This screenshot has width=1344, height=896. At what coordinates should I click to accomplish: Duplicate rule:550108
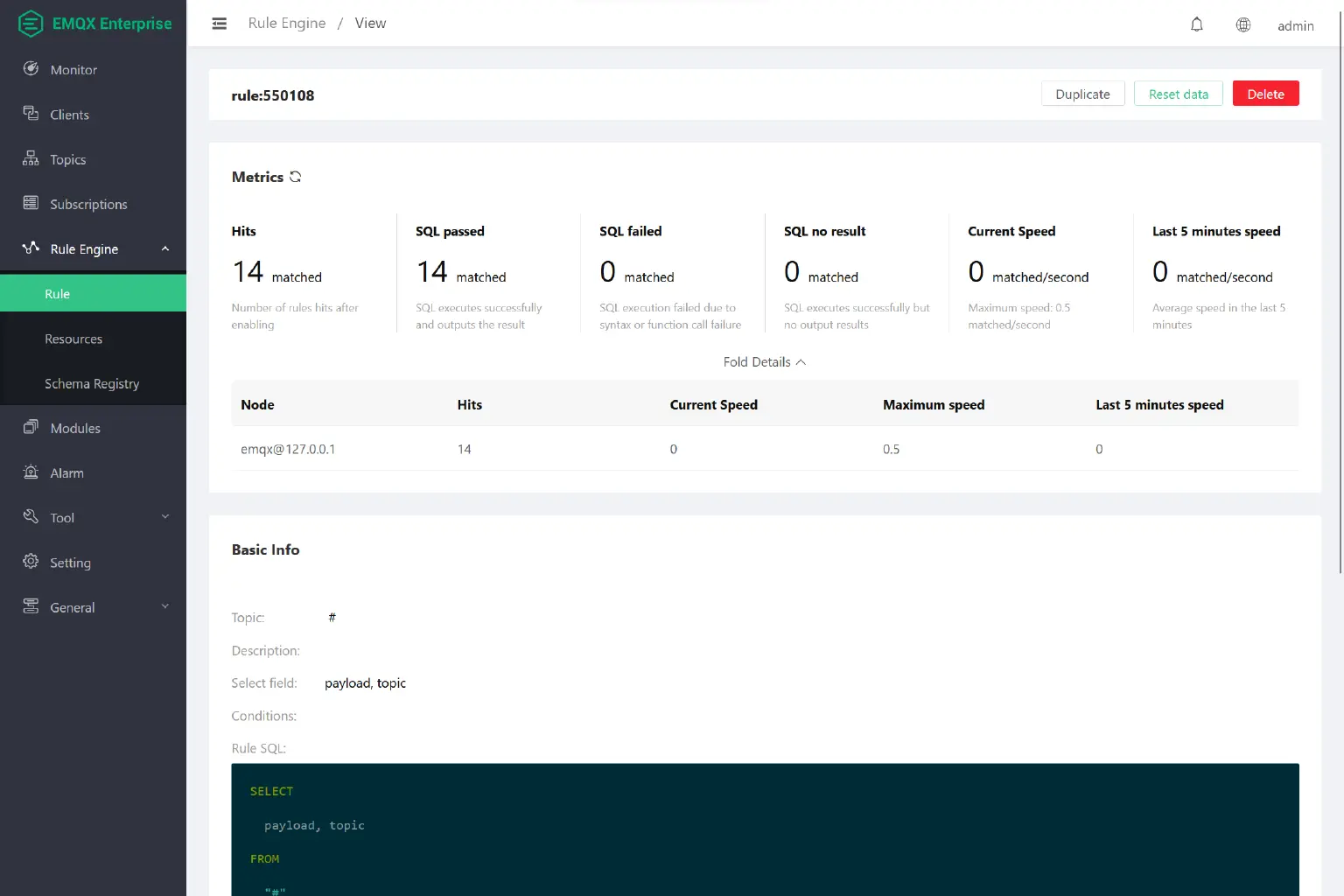(x=1082, y=94)
